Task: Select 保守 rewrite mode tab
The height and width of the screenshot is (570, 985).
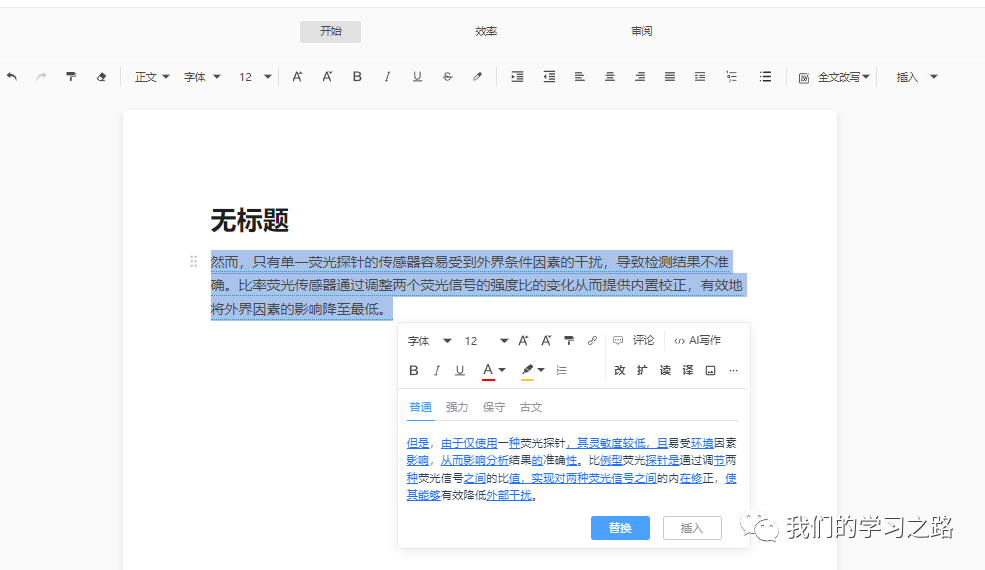Action: (494, 407)
